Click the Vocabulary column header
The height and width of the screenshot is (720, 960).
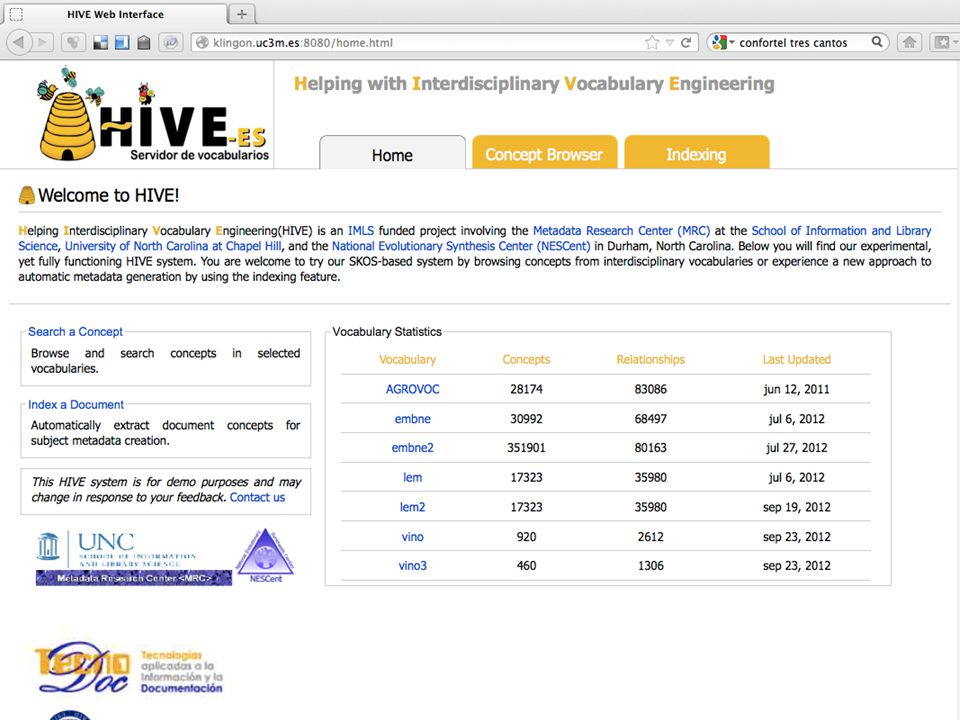(407, 359)
